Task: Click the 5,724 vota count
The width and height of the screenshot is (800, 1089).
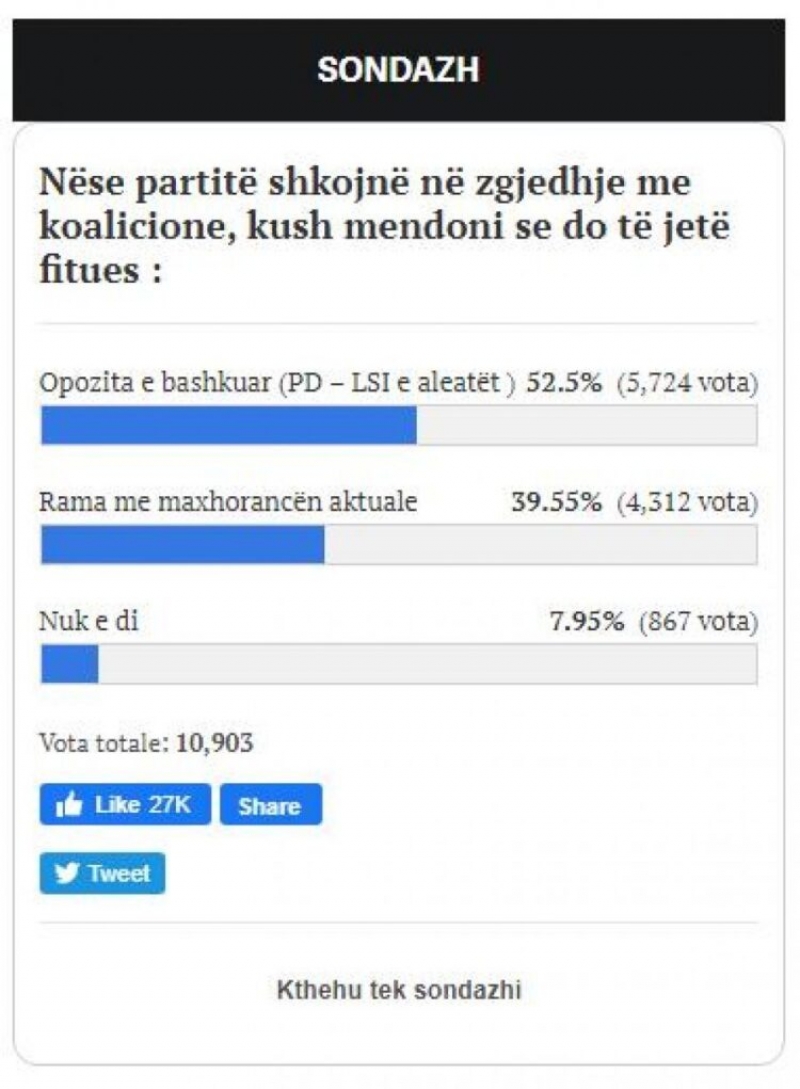Action: point(688,383)
